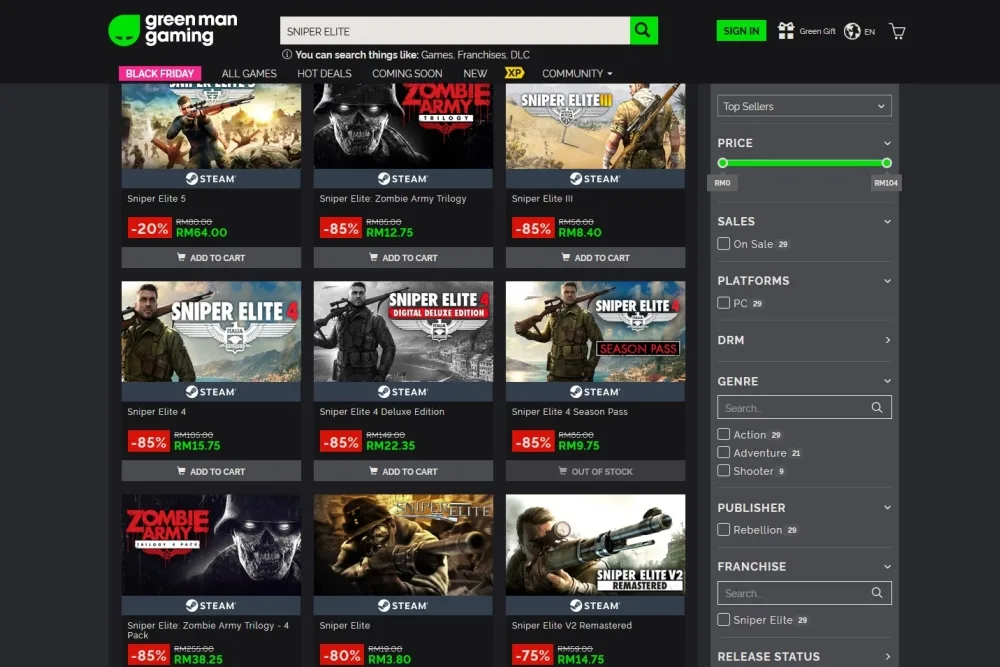Open the Black Friday tab
The width and height of the screenshot is (1000, 667).
[x=160, y=73]
